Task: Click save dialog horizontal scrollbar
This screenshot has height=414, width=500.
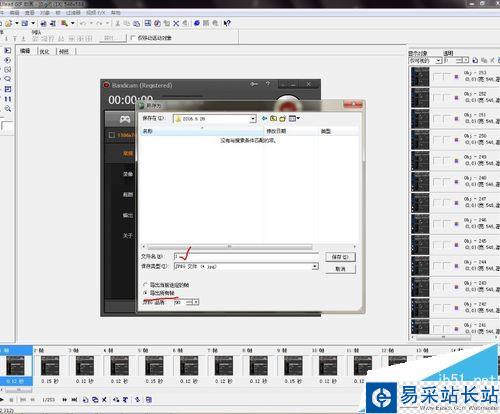Action: point(230,247)
